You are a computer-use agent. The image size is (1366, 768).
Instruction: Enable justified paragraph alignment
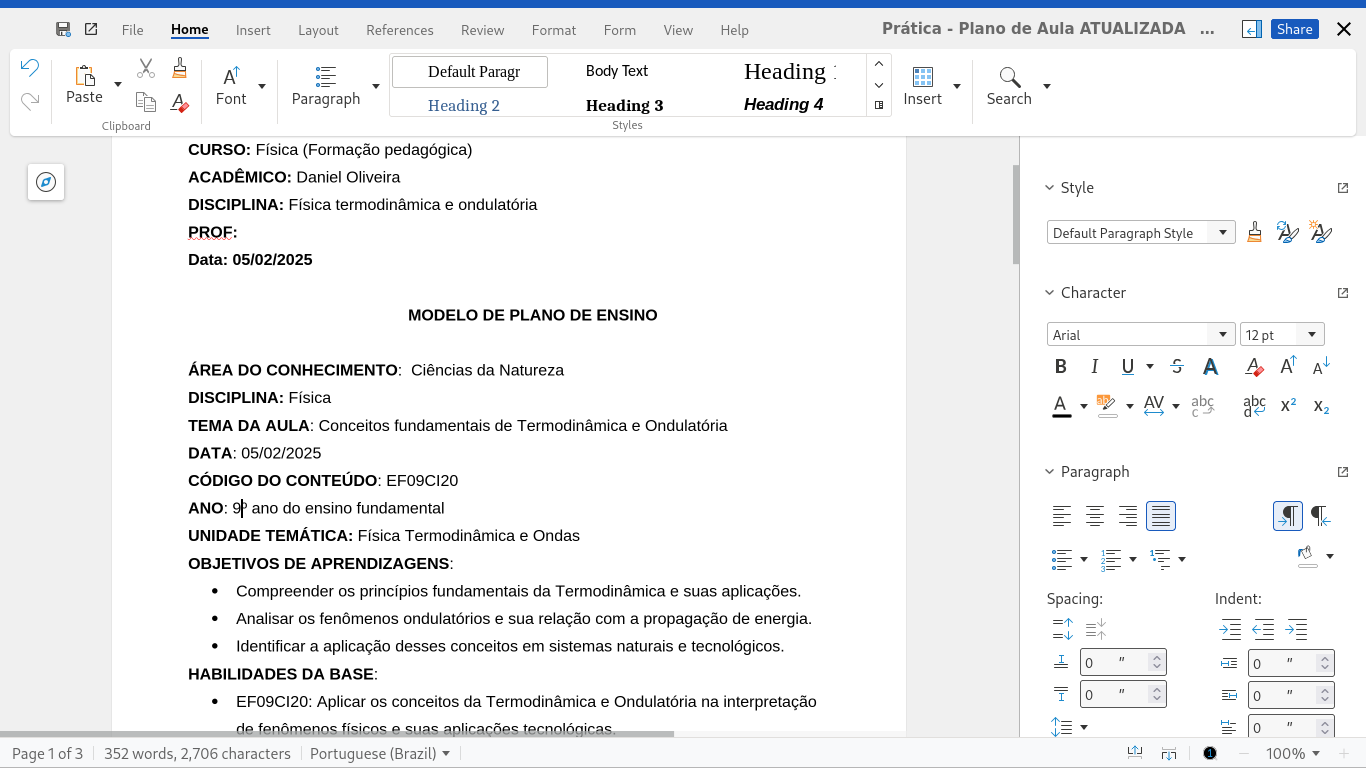(x=1160, y=516)
